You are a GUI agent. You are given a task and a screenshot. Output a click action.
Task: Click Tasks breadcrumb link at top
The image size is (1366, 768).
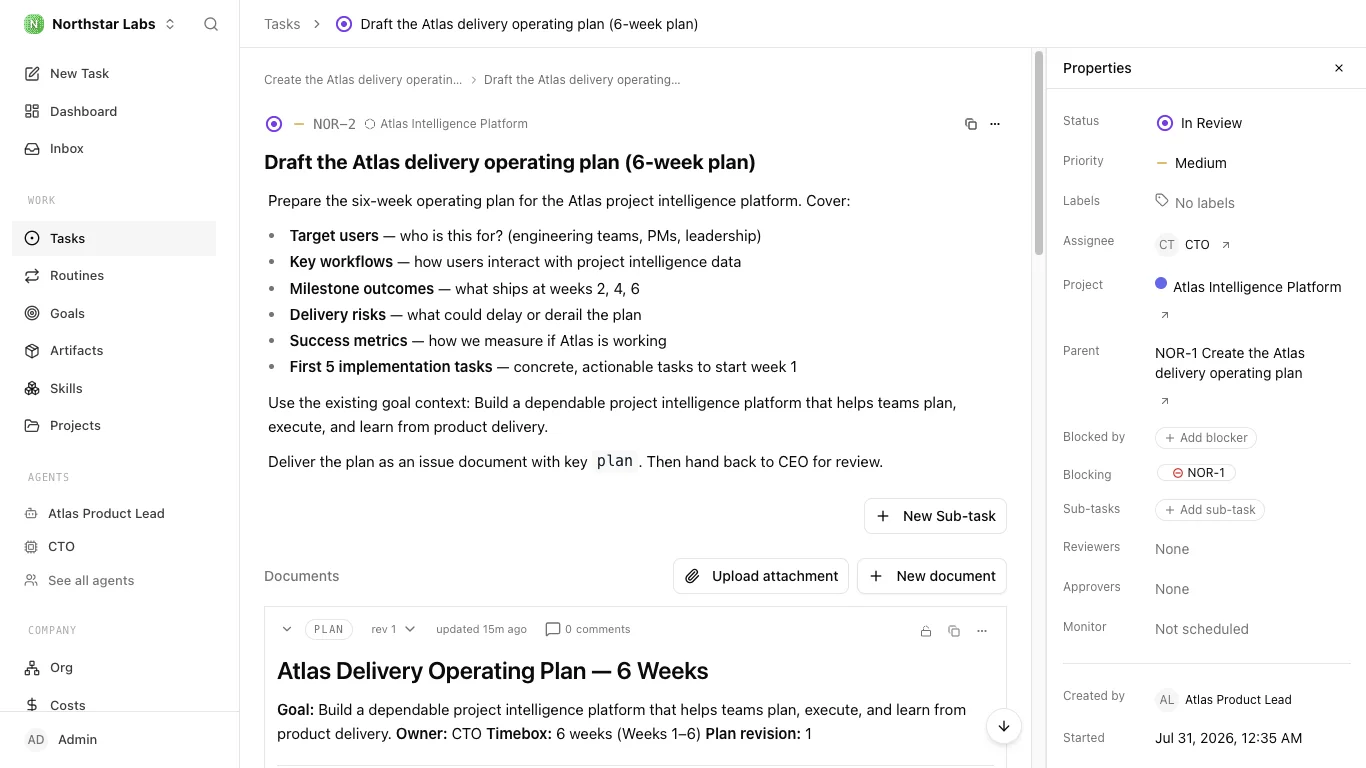(282, 24)
